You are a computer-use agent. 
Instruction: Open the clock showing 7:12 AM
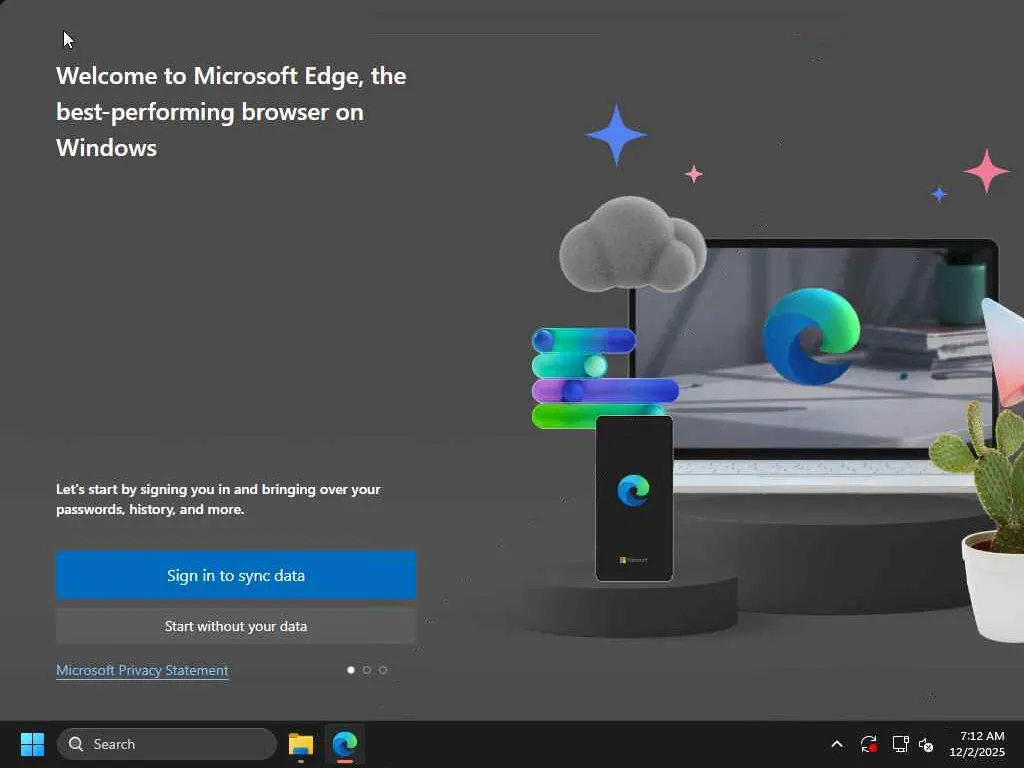tap(978, 744)
